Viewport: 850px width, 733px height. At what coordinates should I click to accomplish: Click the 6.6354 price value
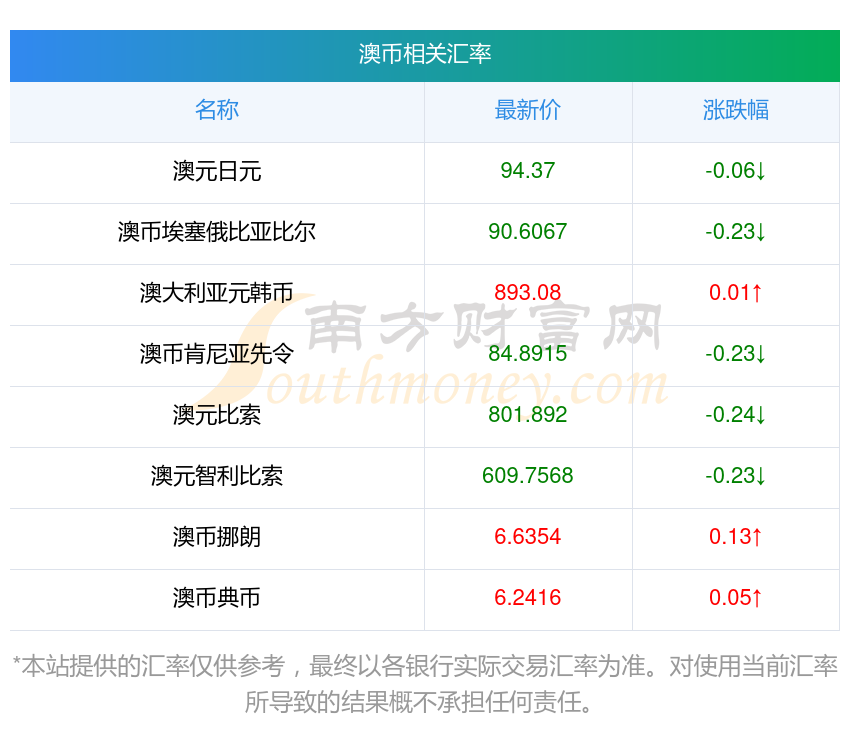pyautogui.click(x=527, y=537)
